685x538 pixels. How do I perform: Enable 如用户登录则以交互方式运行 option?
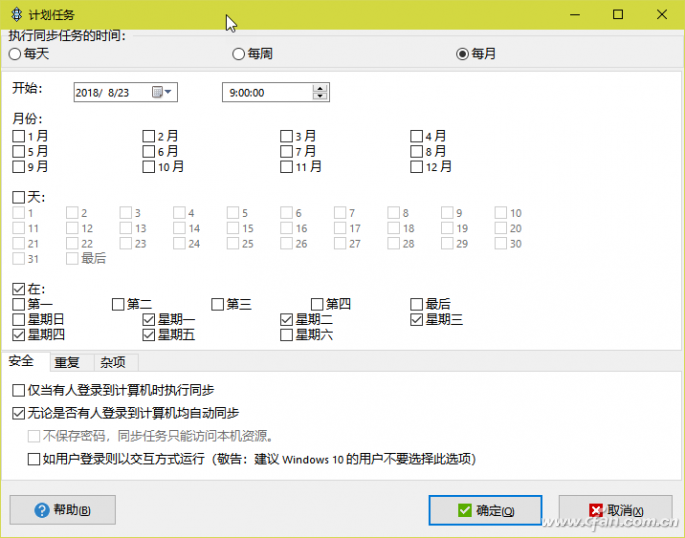(x=34, y=459)
